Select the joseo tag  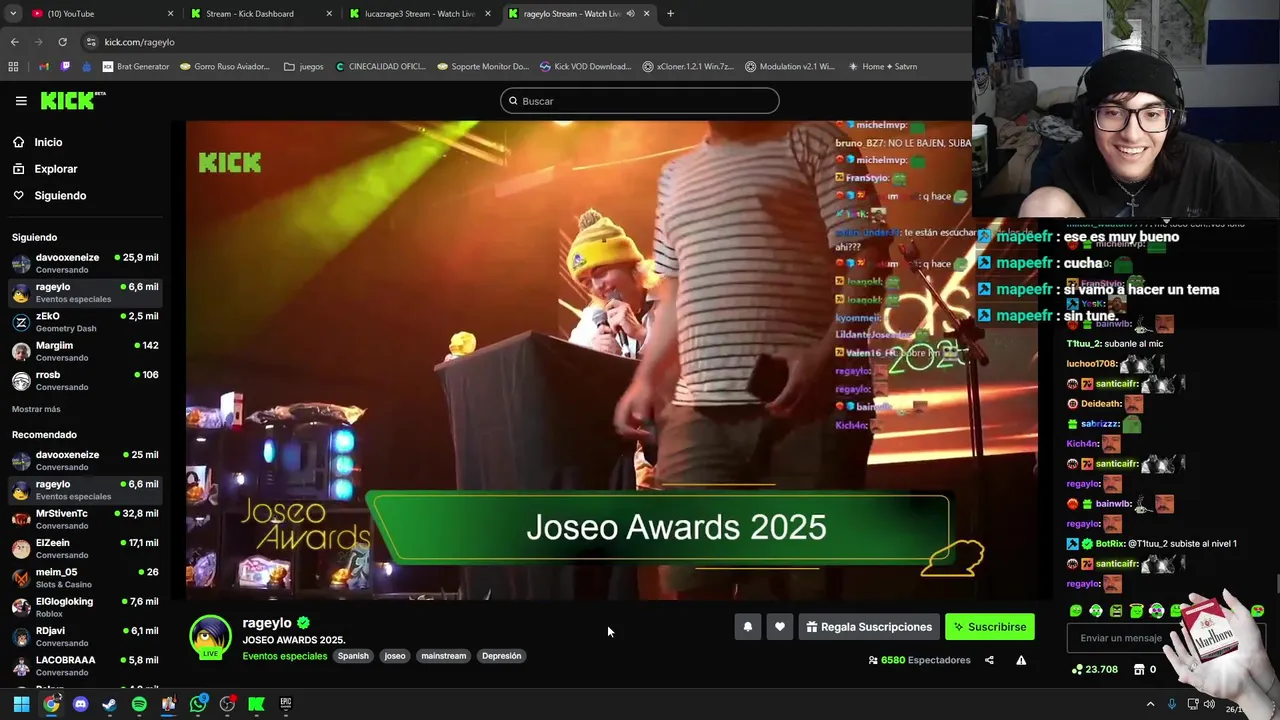tap(395, 656)
